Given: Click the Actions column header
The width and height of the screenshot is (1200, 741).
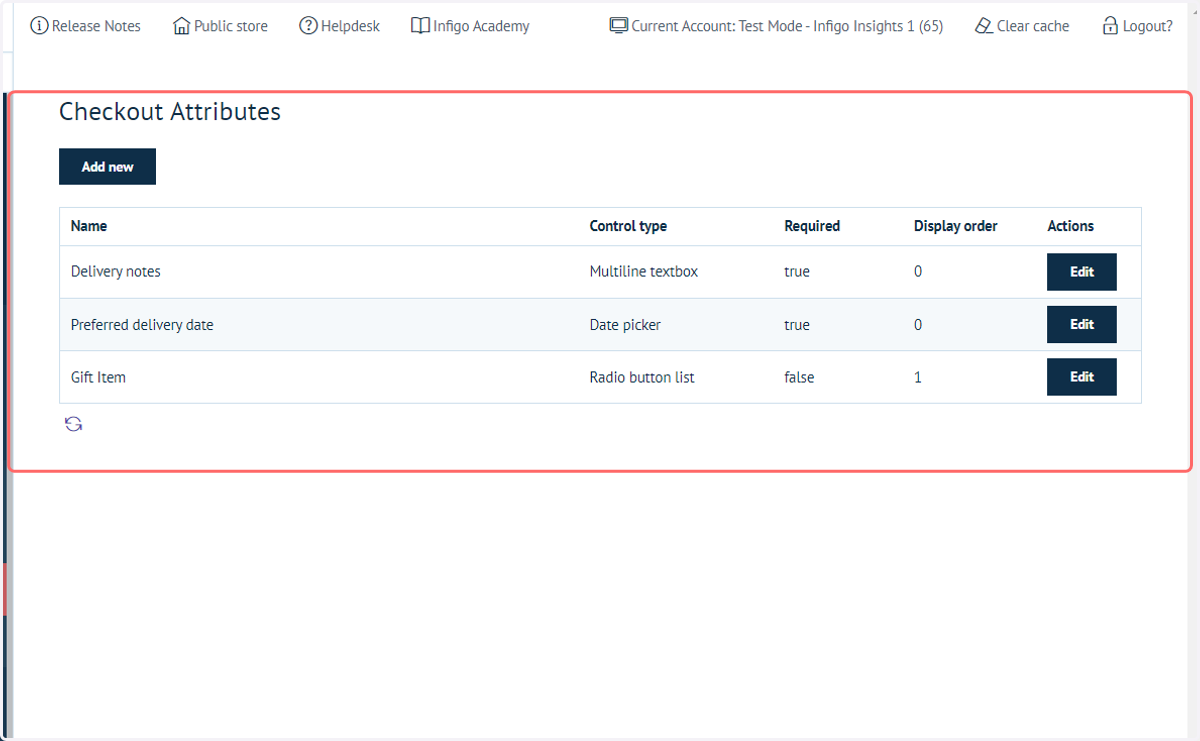Looking at the screenshot, I should (1071, 226).
